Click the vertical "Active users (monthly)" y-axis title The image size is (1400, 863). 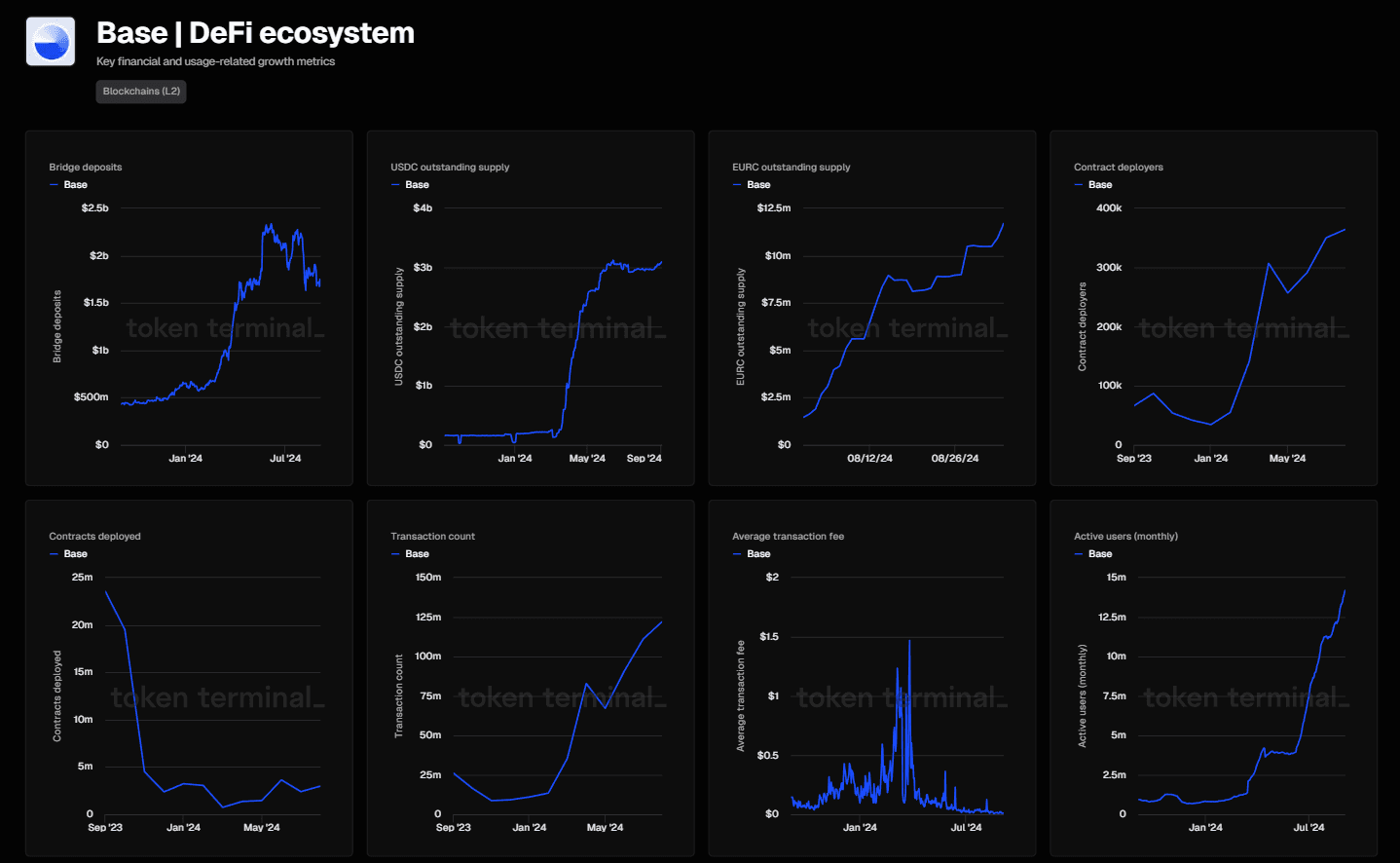click(1083, 695)
